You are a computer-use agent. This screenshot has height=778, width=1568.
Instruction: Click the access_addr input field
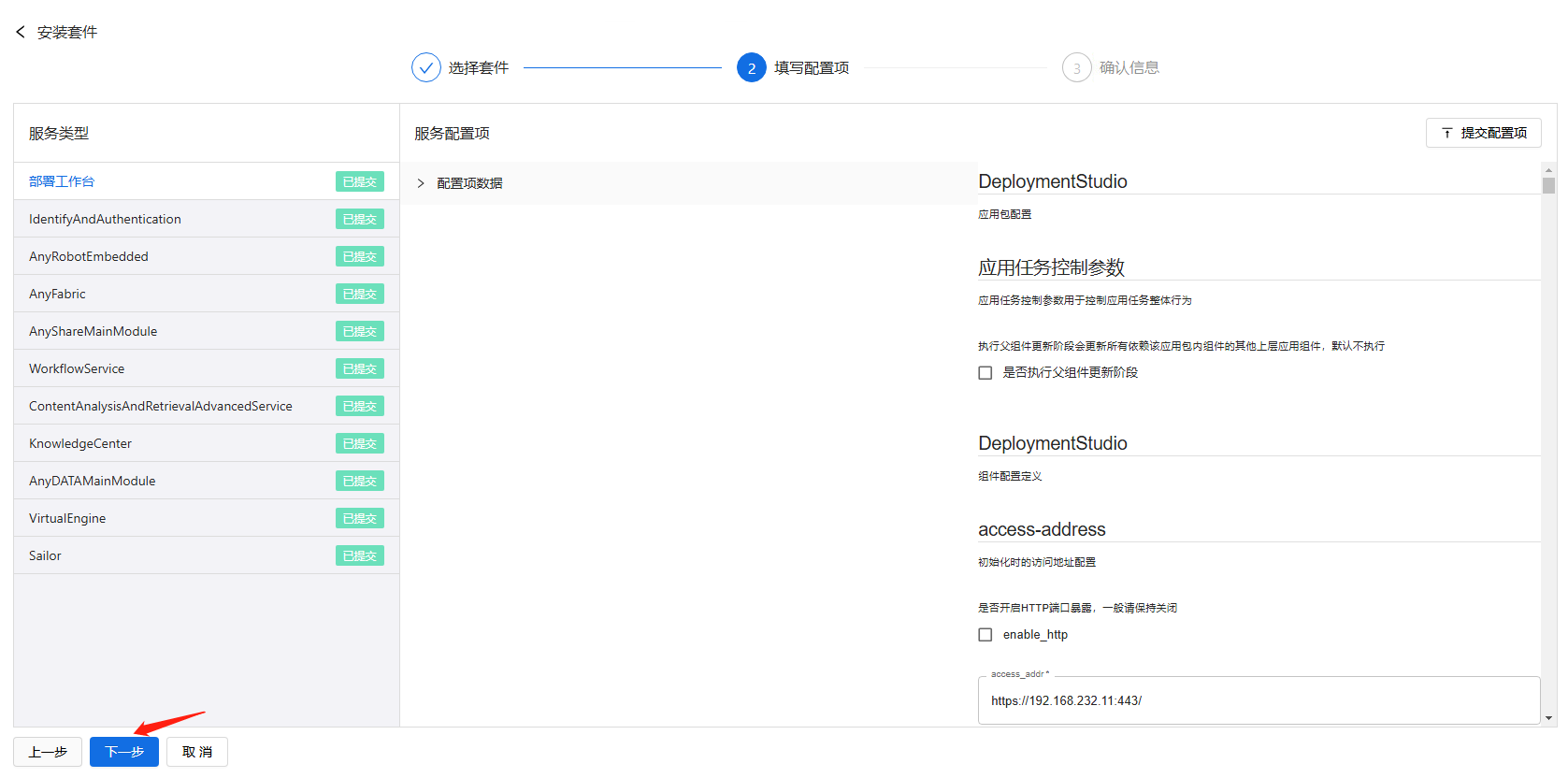pyautogui.click(x=1259, y=700)
